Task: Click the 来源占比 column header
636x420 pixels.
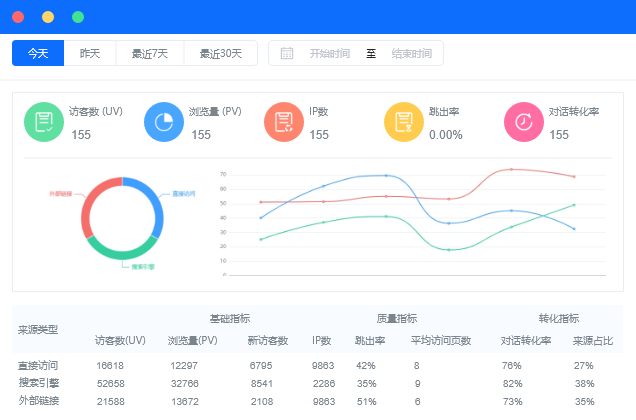Action: [x=592, y=341]
